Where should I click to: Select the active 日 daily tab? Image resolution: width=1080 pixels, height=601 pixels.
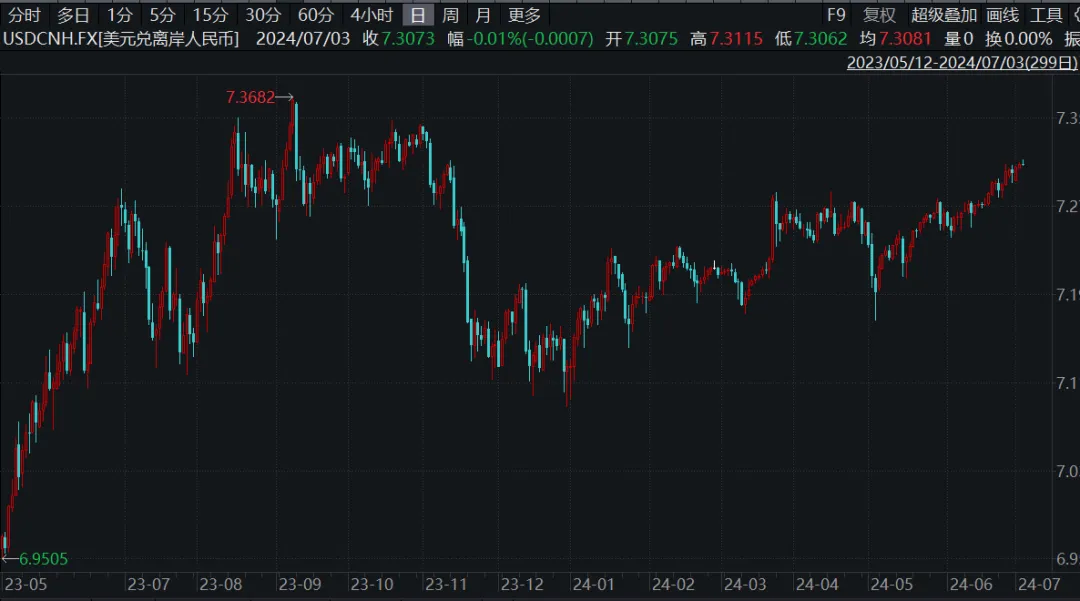(x=418, y=15)
